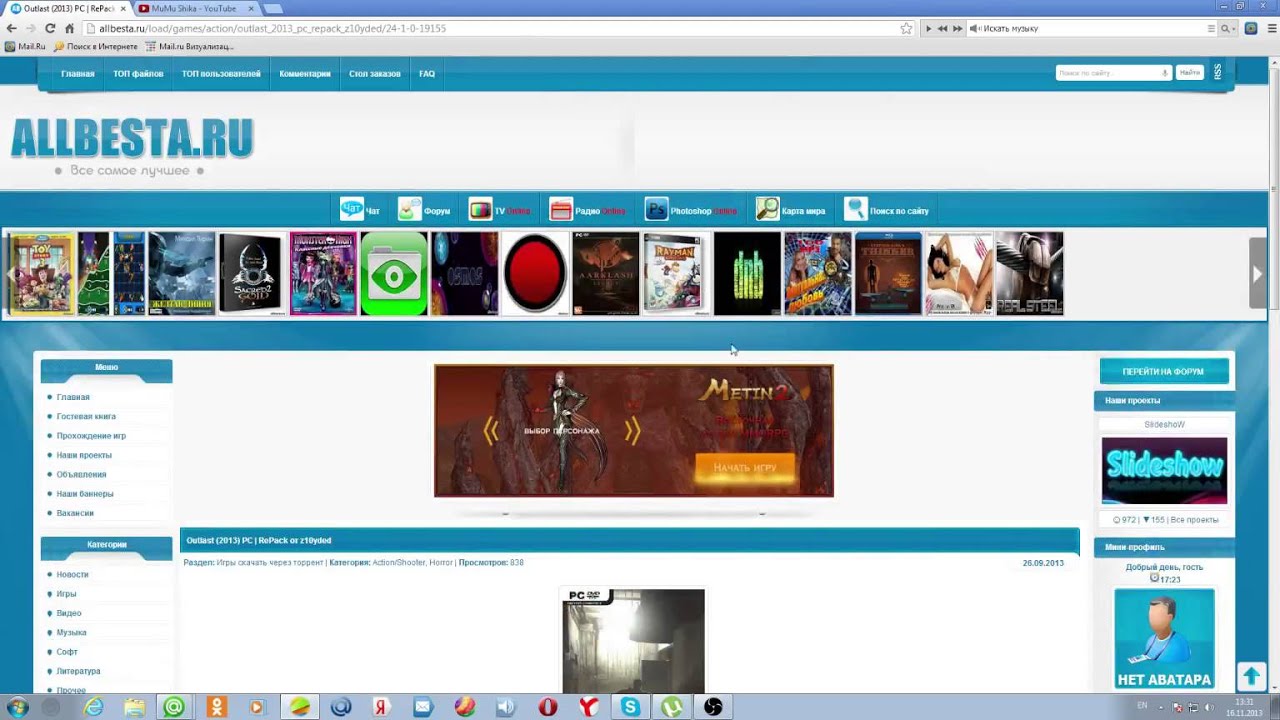Screen dimensions: 1280x720
Task: Open the Софт category link
Action: pos(67,652)
